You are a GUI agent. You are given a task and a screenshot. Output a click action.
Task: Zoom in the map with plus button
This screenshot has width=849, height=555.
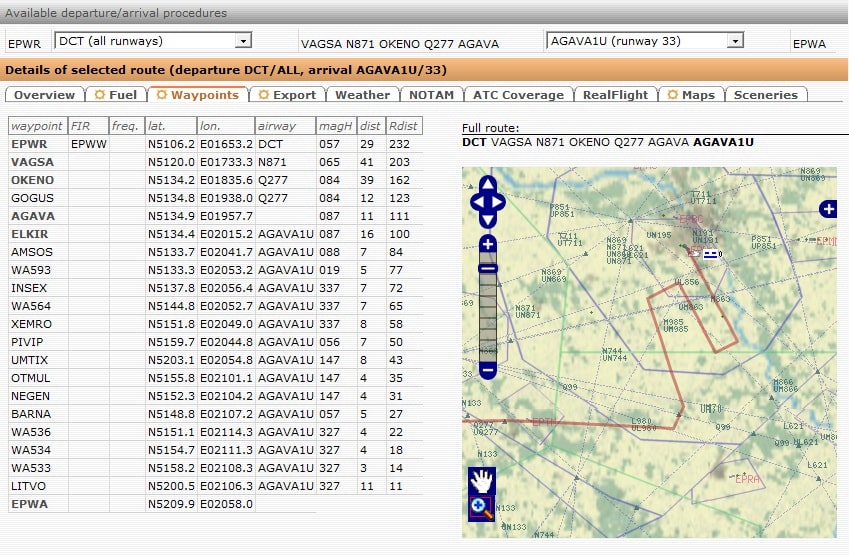(x=488, y=245)
